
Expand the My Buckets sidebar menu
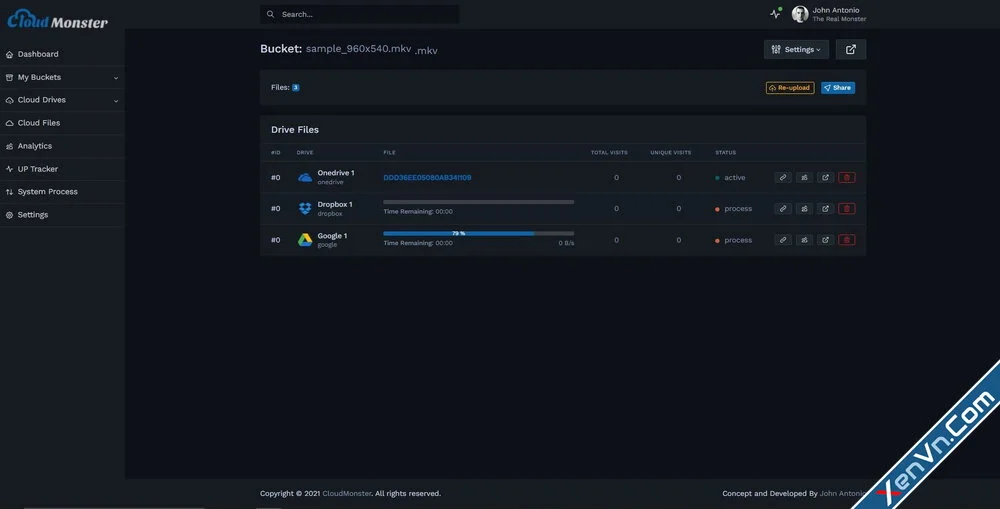pos(62,77)
